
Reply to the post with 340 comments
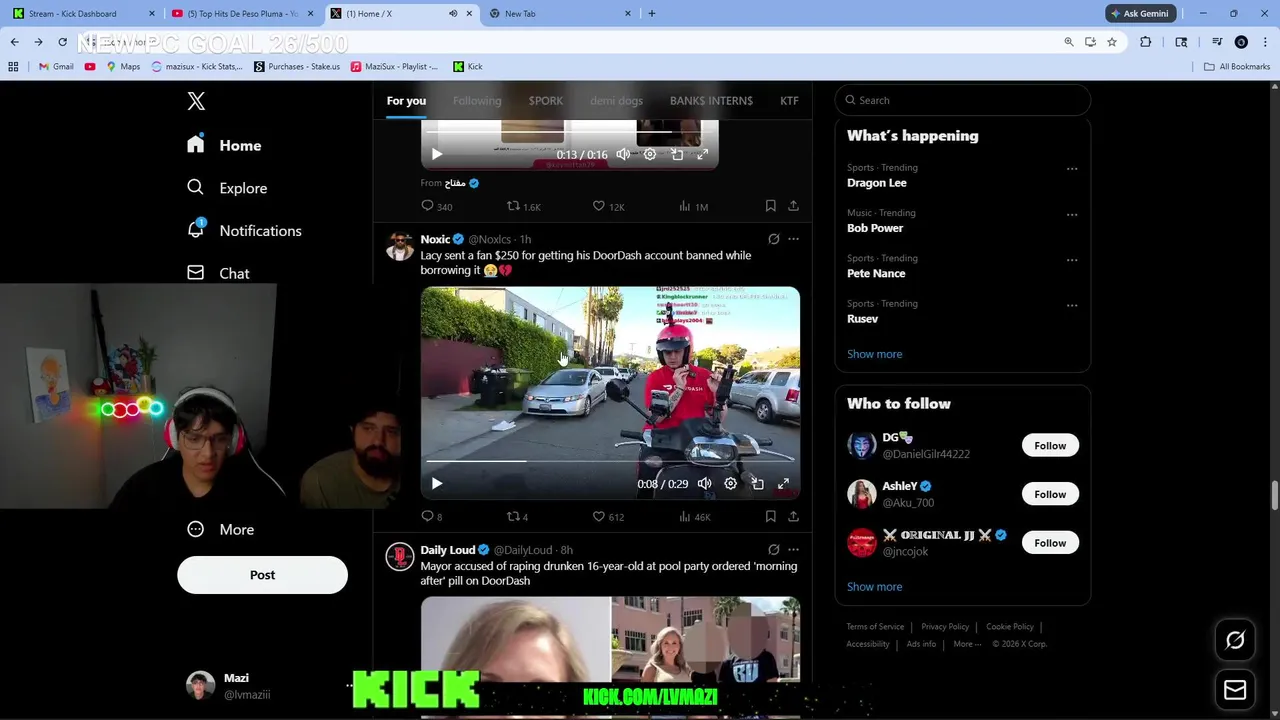pos(437,206)
